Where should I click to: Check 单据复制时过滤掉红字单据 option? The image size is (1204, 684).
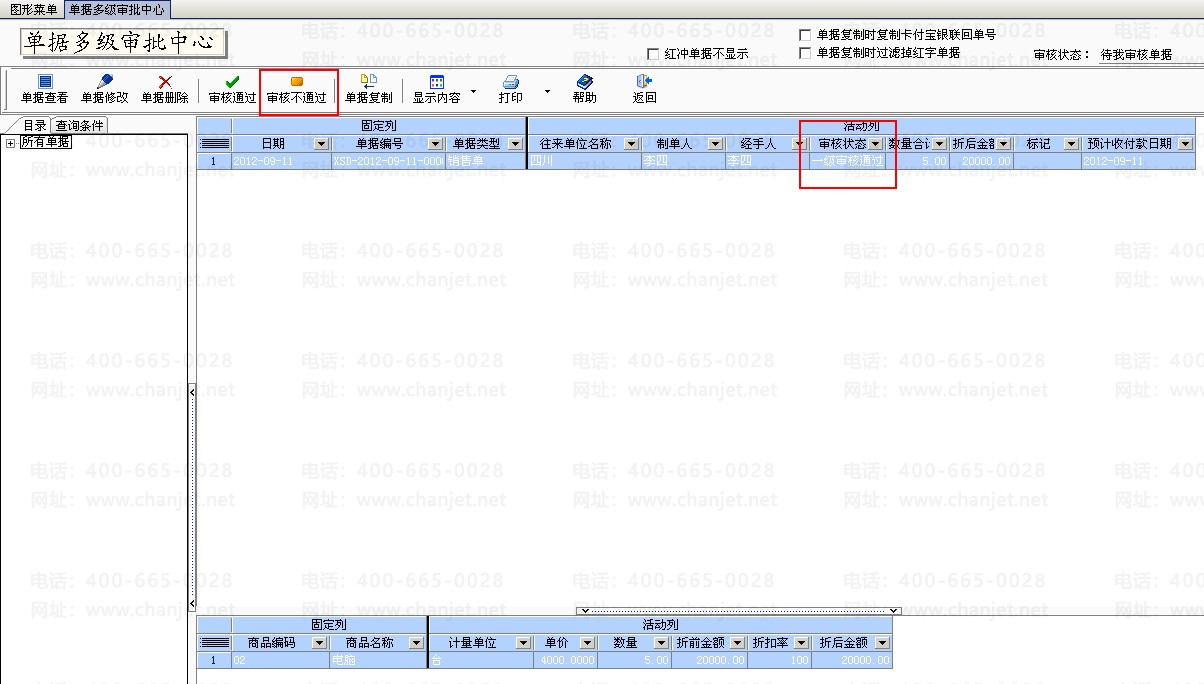805,54
